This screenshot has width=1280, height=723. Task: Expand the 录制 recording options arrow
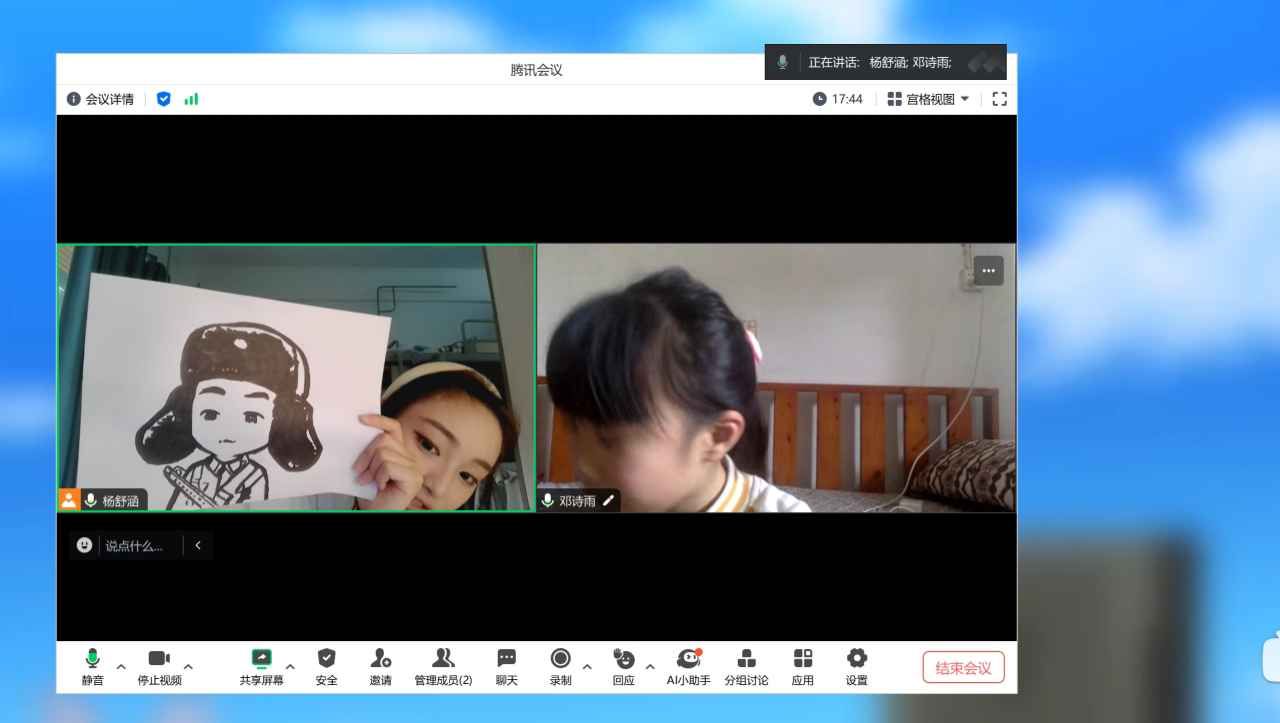587,667
